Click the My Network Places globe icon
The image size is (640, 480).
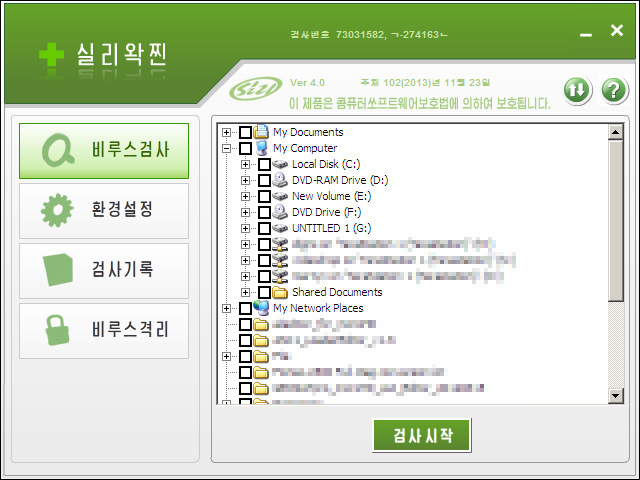(261, 308)
